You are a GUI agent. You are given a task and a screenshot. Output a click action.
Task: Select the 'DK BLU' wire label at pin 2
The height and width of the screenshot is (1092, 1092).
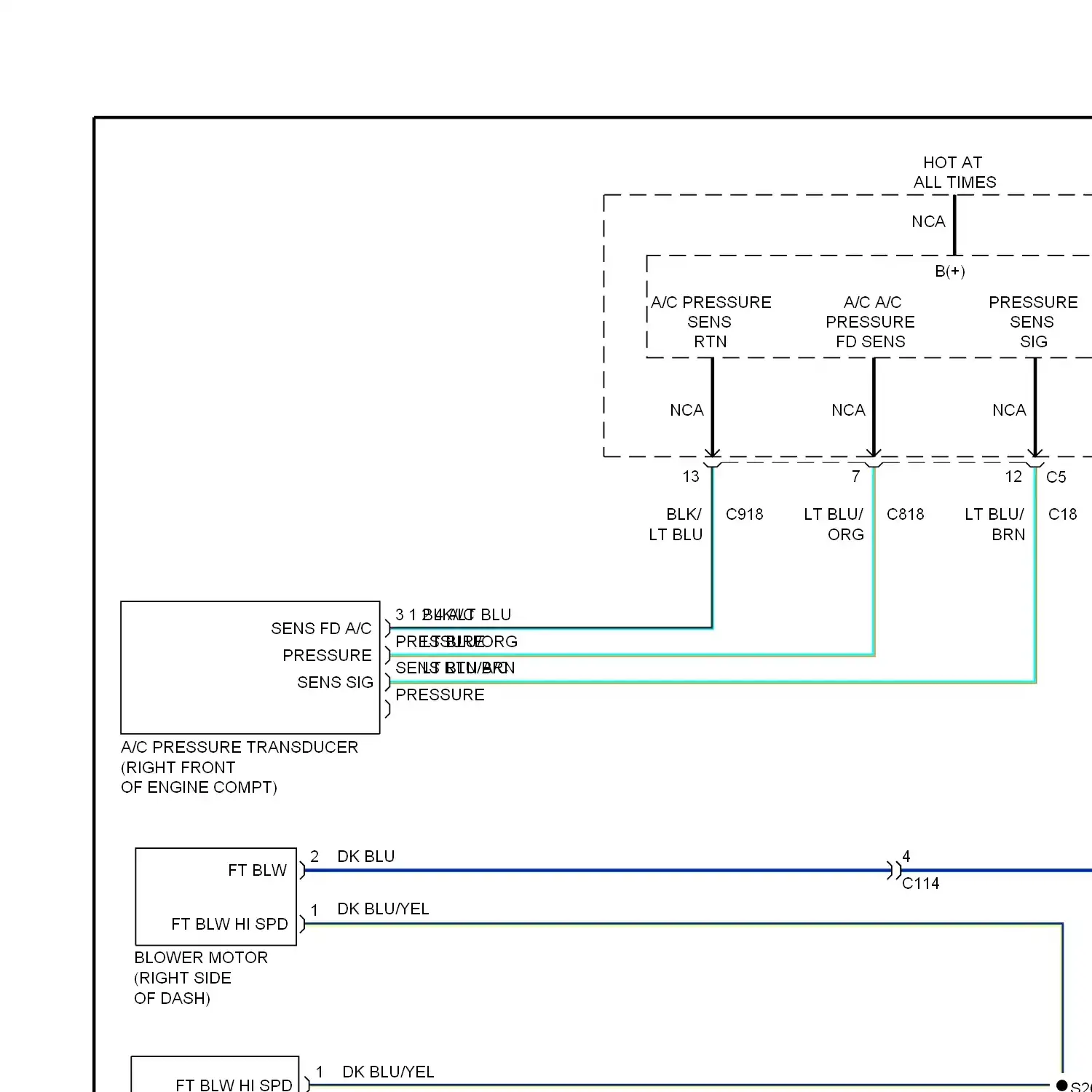(x=366, y=857)
